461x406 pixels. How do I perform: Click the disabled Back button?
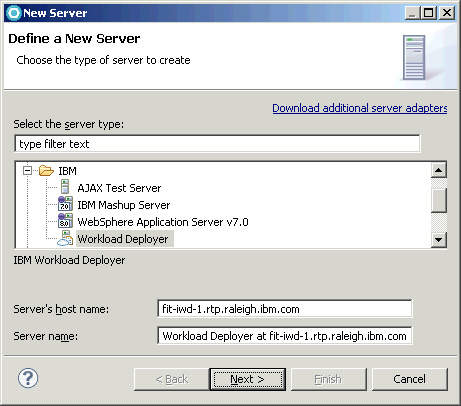coord(172,379)
